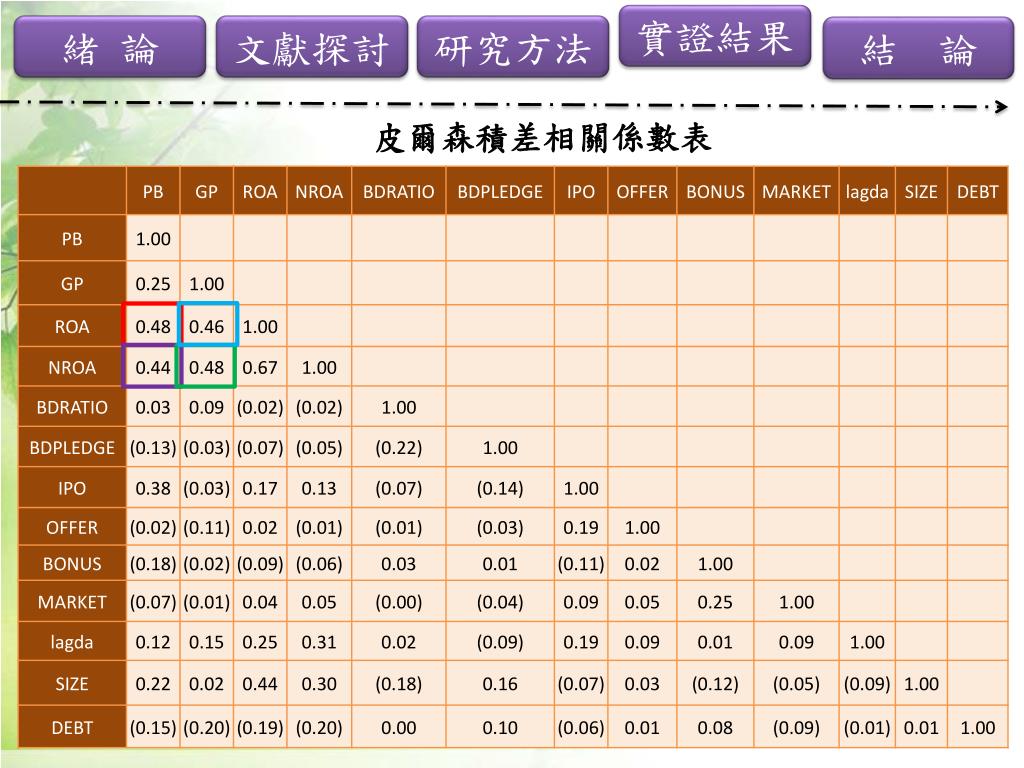This screenshot has width=1024, height=768.
Task: Select the DEBT–BDPLEDGE cell showing 0.10
Action: 500,727
